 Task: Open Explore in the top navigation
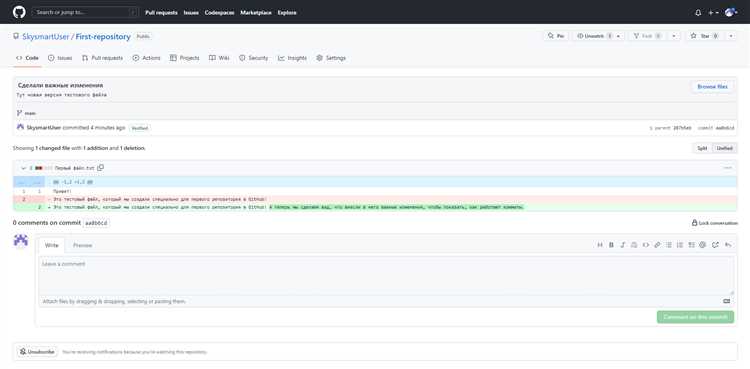(x=287, y=12)
